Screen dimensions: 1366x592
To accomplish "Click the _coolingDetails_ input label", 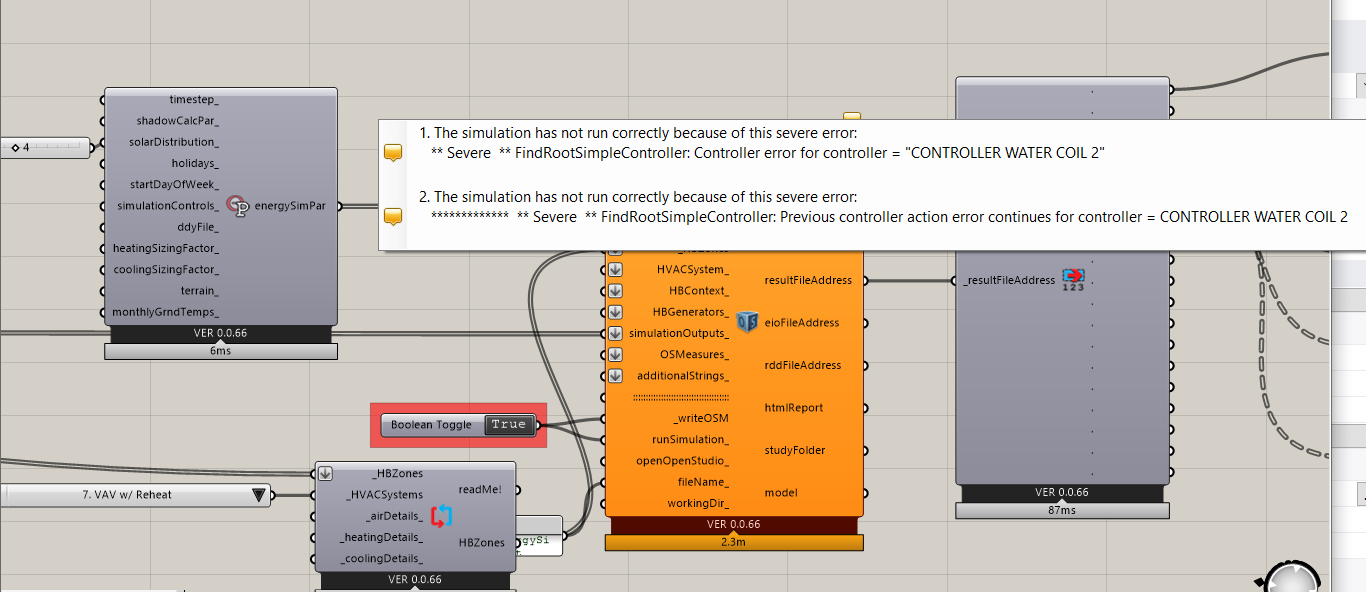I will pos(382,558).
